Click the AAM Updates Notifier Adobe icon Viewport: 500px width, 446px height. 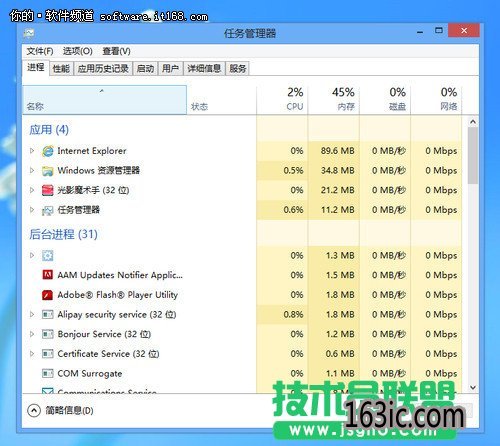(x=48, y=275)
